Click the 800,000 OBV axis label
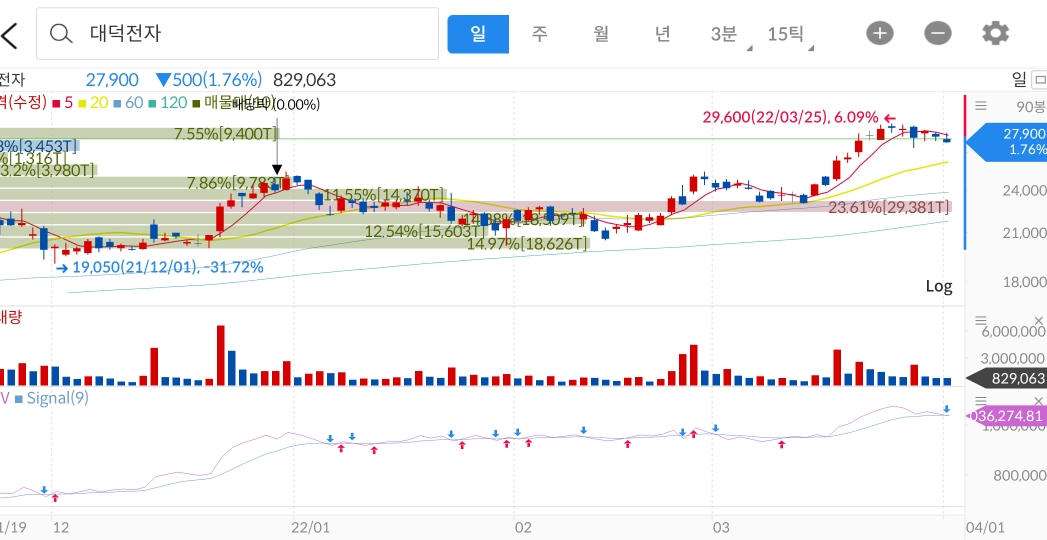Image resolution: width=1047 pixels, height=540 pixels. [1020, 475]
